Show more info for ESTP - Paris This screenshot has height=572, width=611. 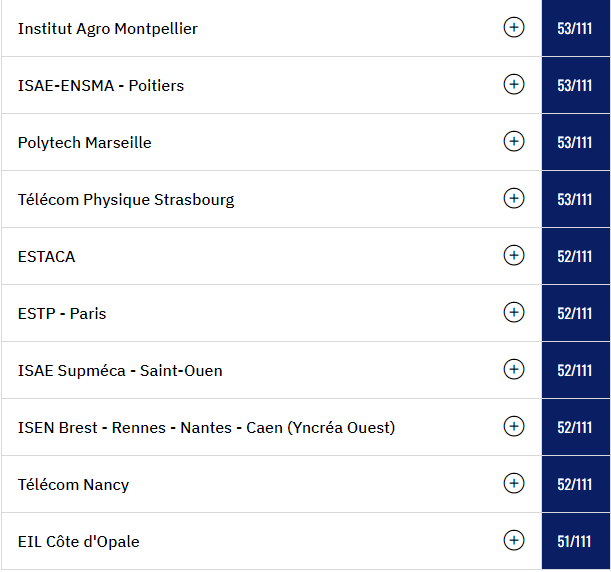pyautogui.click(x=514, y=312)
